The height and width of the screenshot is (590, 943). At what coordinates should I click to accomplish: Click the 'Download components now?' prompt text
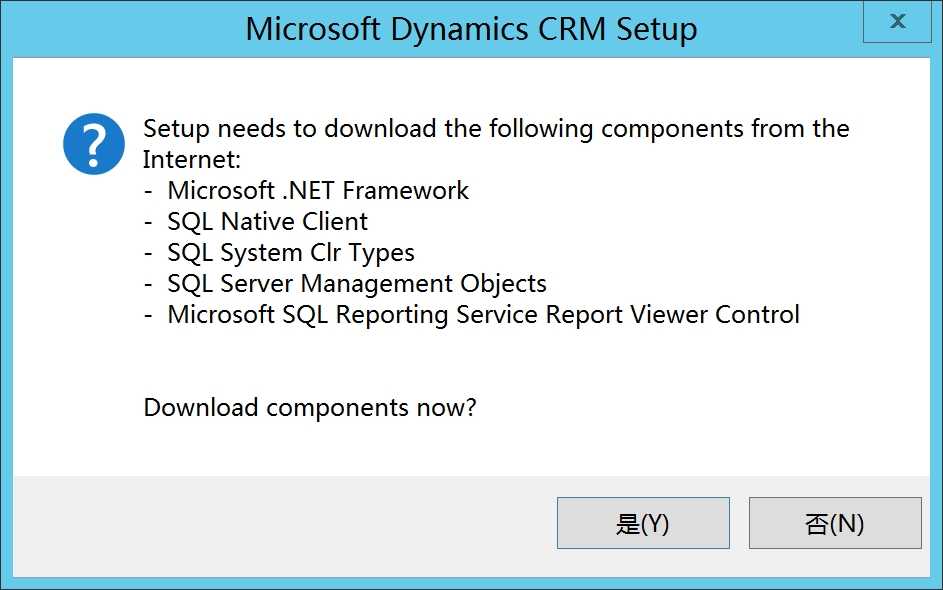coord(310,408)
